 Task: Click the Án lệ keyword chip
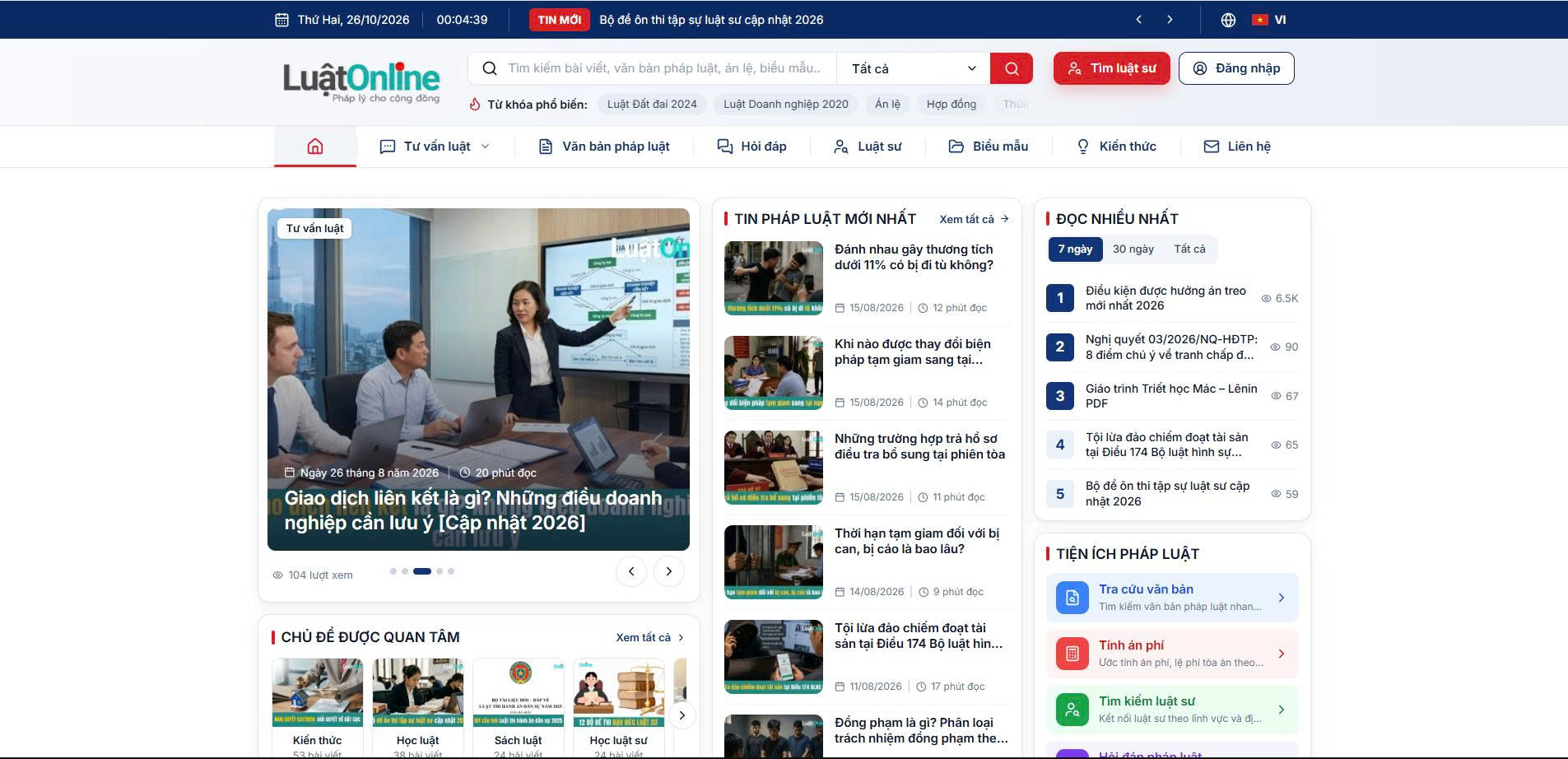point(887,105)
